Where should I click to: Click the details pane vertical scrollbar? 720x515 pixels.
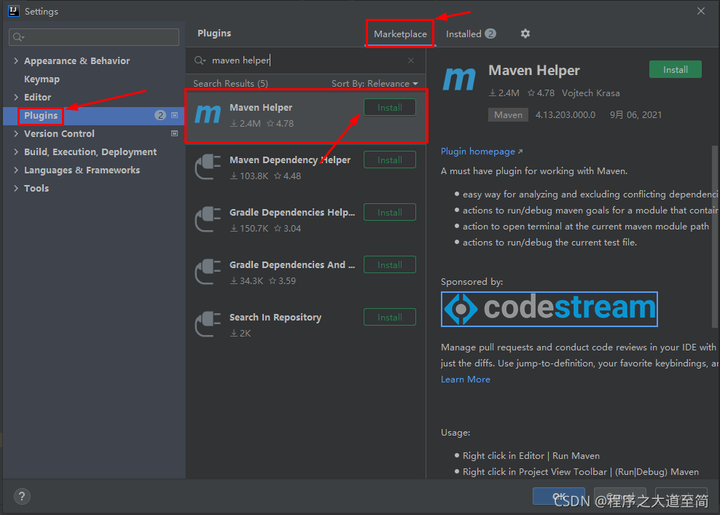point(714,236)
